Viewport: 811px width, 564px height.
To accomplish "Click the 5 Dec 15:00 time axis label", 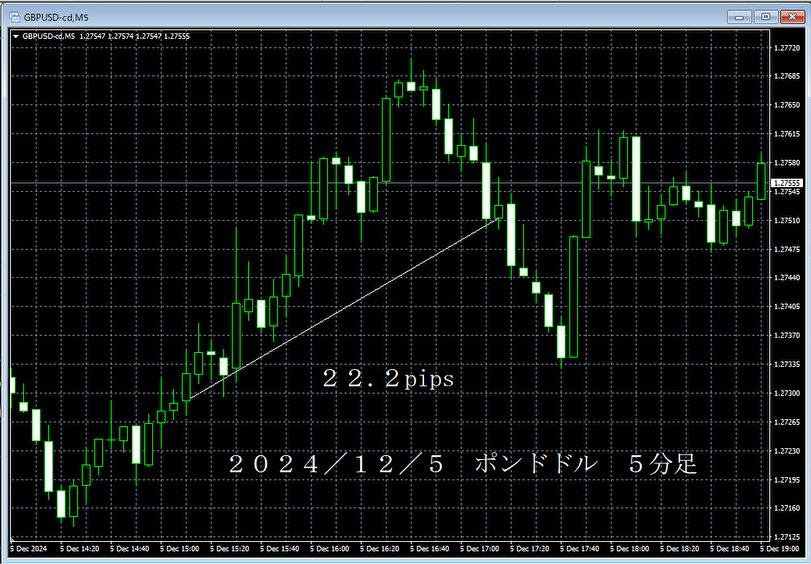I will pos(180,549).
